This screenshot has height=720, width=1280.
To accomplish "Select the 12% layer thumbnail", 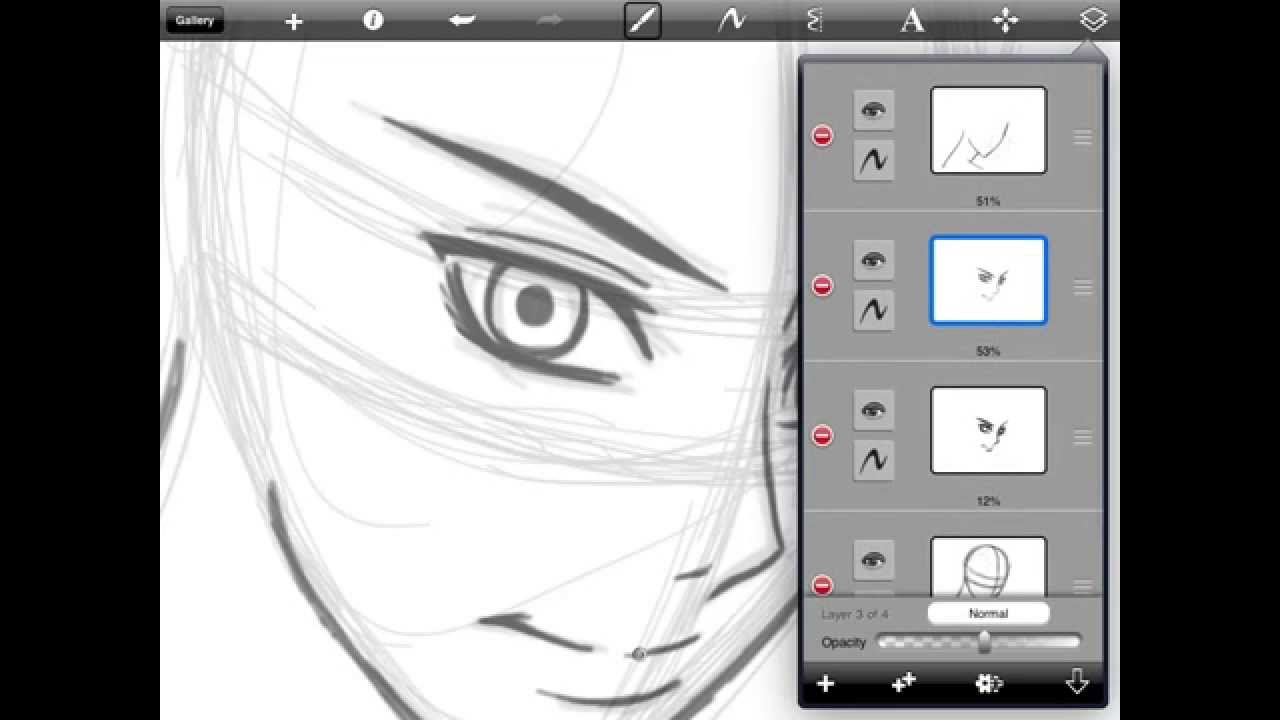I will [989, 430].
